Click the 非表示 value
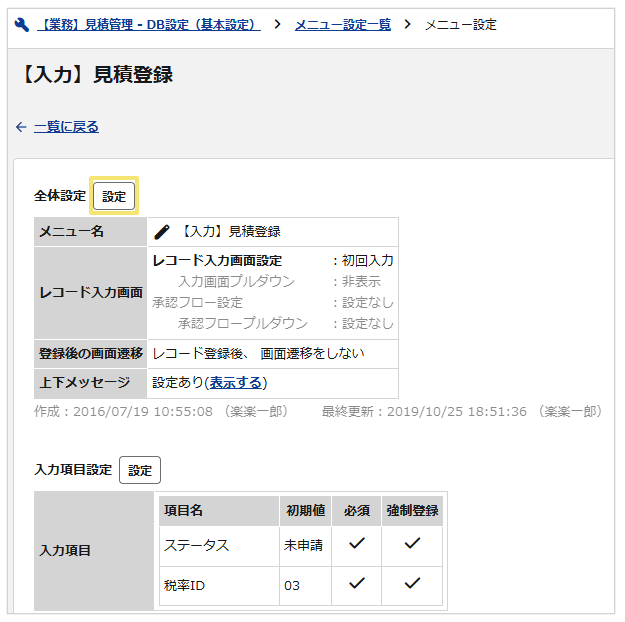Image resolution: width=625 pixels, height=622 pixels. (361, 281)
